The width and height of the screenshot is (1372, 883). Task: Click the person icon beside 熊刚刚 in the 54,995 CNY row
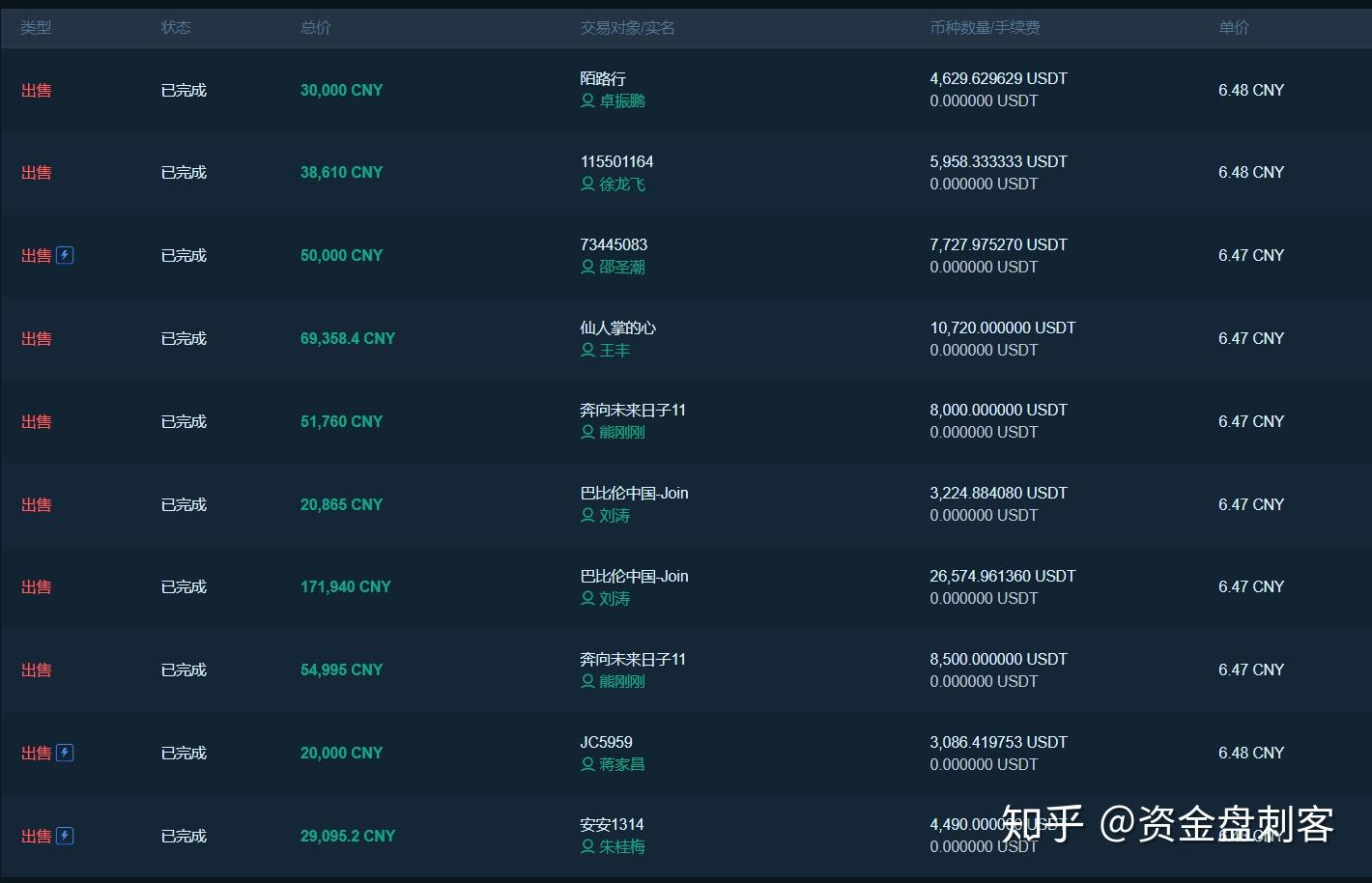587,681
